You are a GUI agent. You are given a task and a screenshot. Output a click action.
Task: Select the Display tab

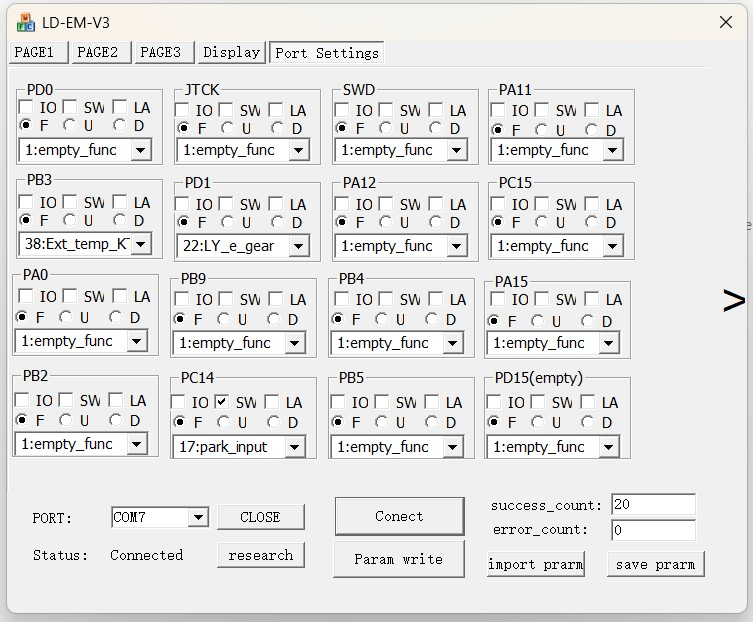[231, 52]
